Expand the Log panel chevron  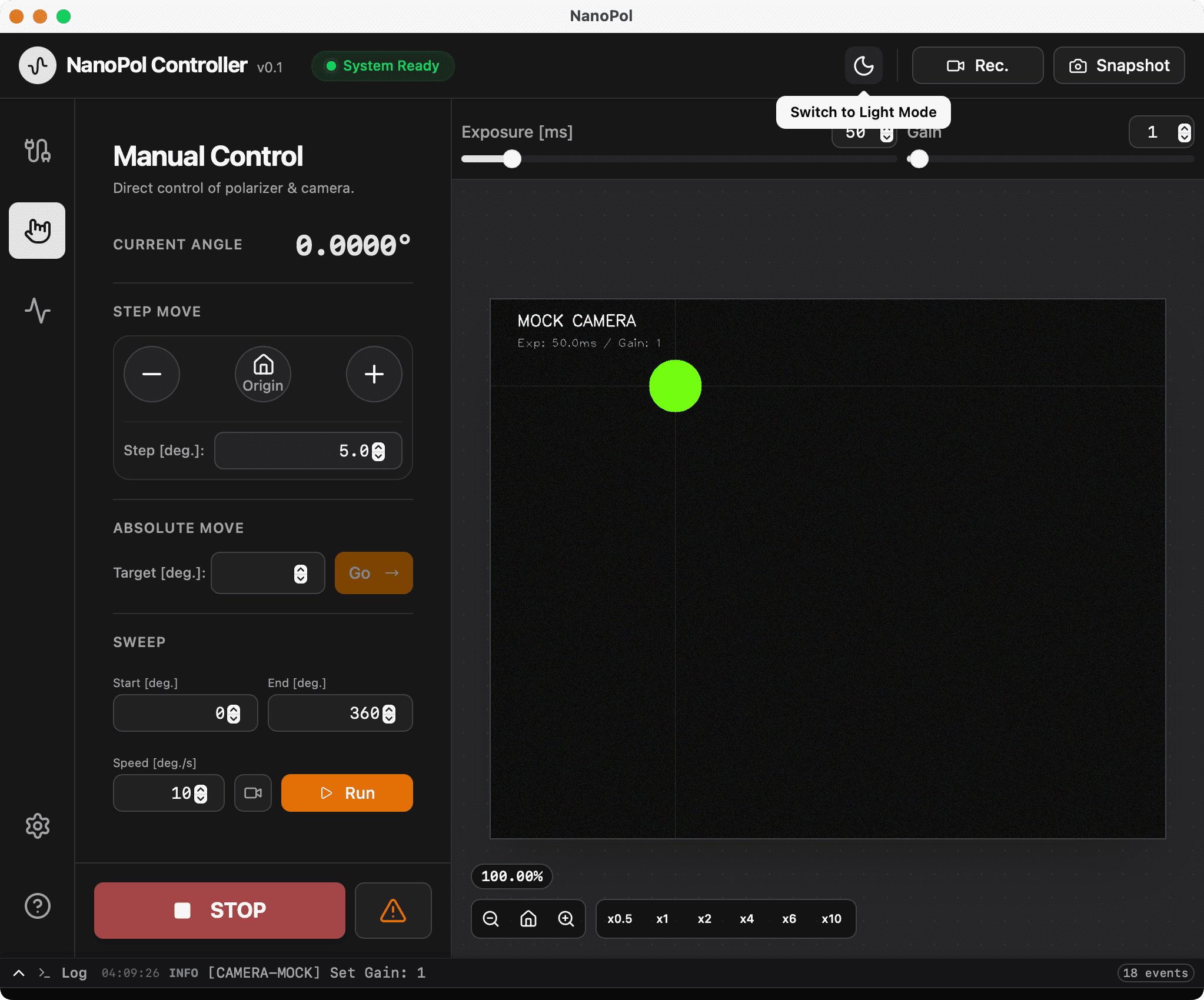click(19, 973)
